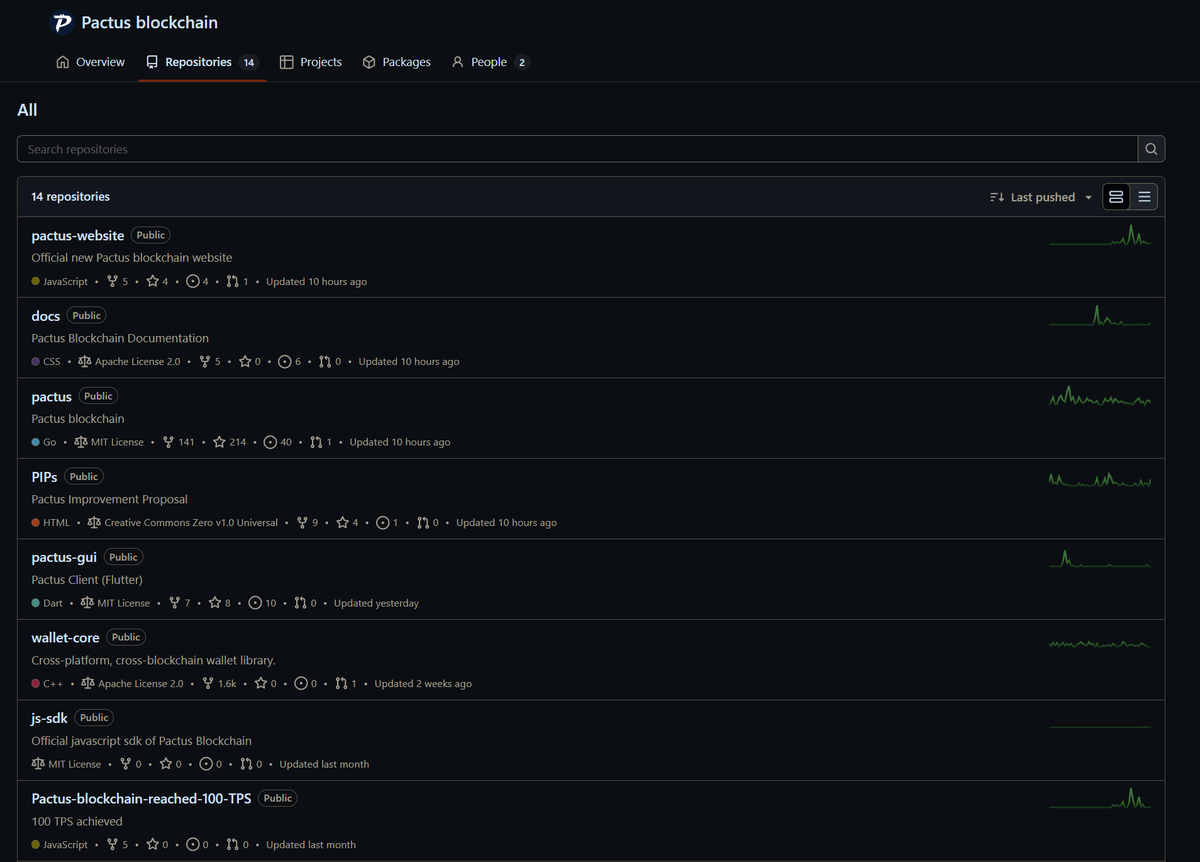Image resolution: width=1200 pixels, height=862 pixels.
Task: Go to the Projects tab
Action: point(311,62)
